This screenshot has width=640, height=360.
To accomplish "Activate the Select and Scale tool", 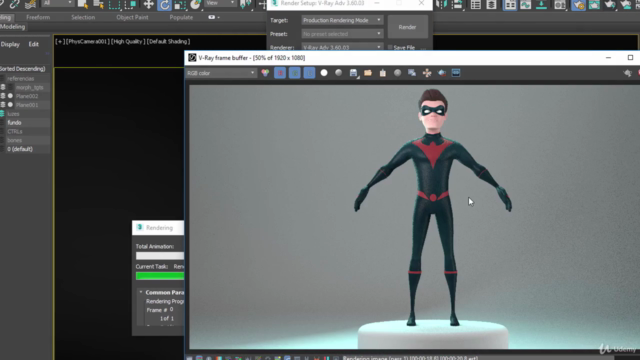I will pos(180,4).
